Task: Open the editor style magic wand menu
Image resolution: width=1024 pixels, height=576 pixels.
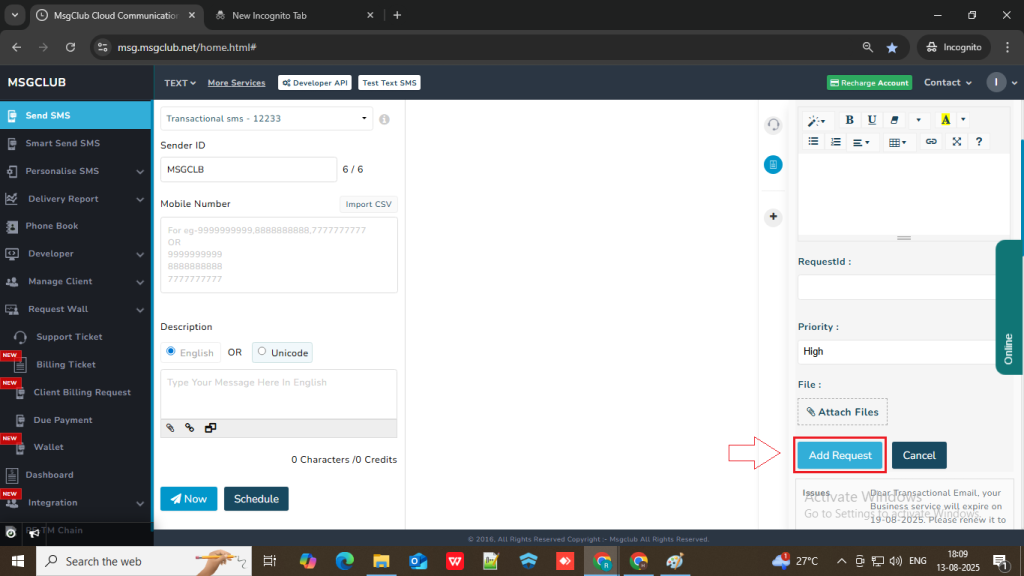Action: 816,120
